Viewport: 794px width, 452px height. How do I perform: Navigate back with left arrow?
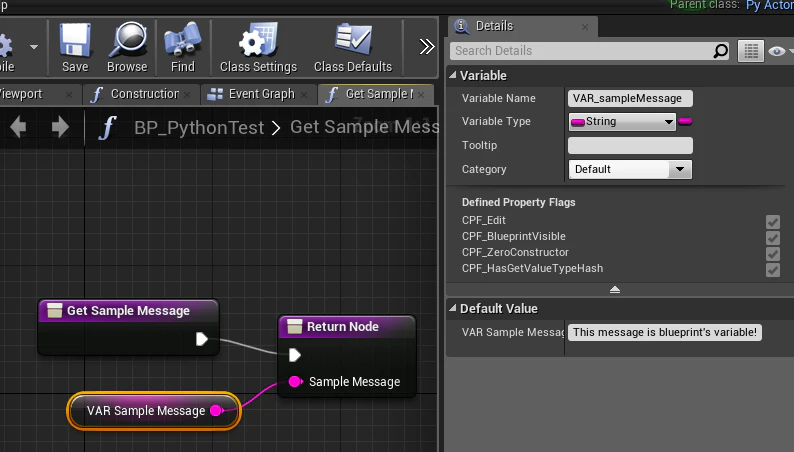tap(18, 127)
